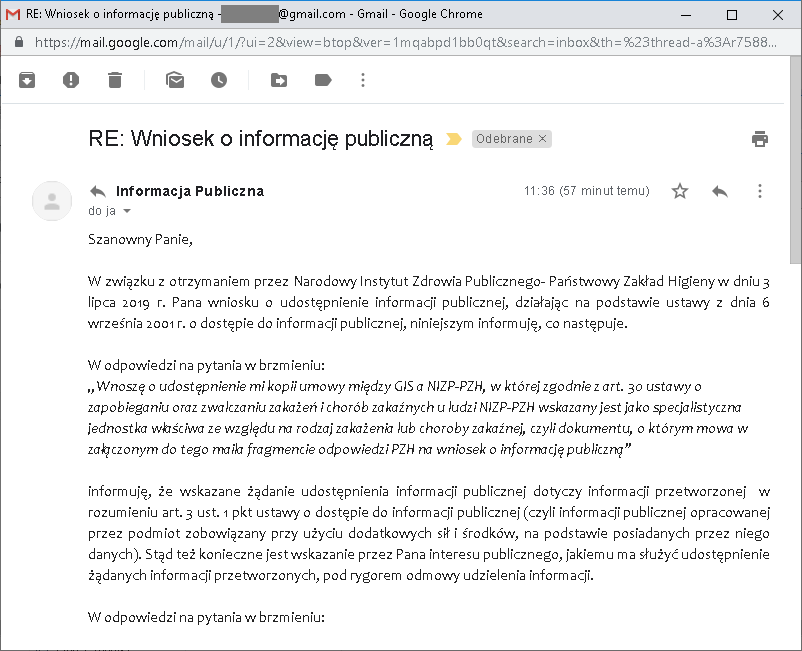The image size is (802, 651).
Task: Click the sender's profile avatar
Action: point(52,200)
